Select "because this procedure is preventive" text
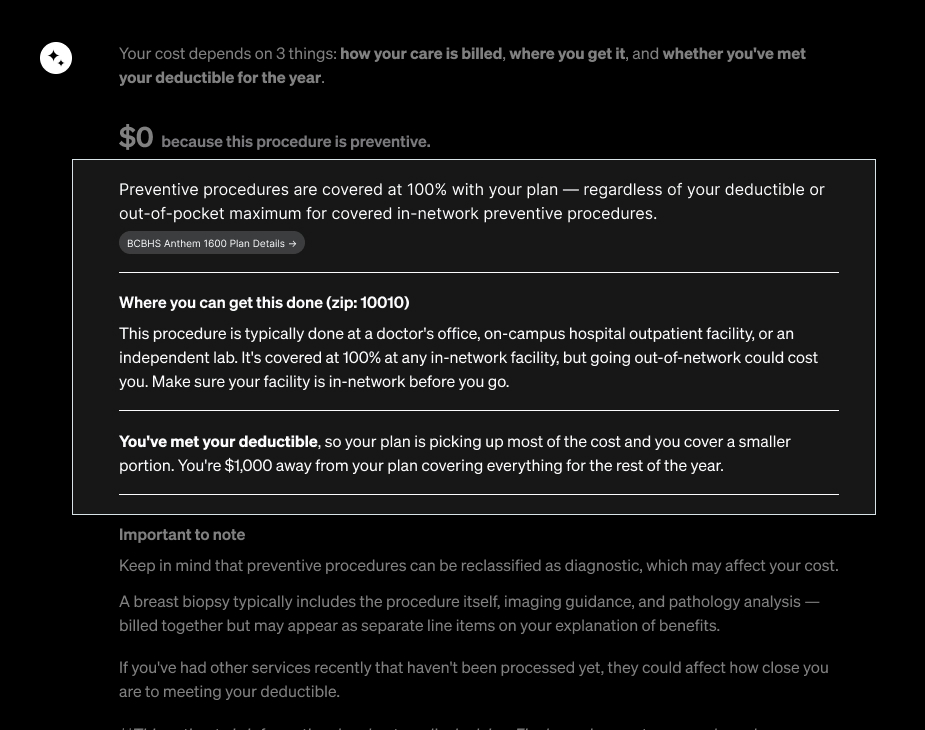 (296, 142)
